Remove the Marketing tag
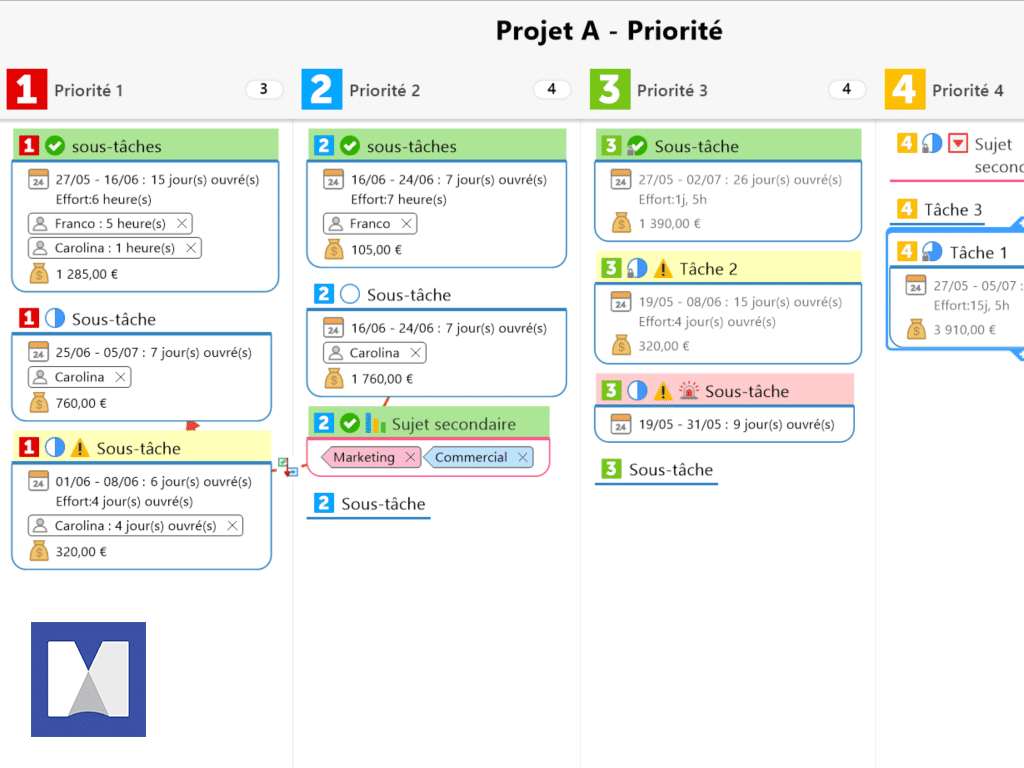The image size is (1024, 768). tap(410, 457)
